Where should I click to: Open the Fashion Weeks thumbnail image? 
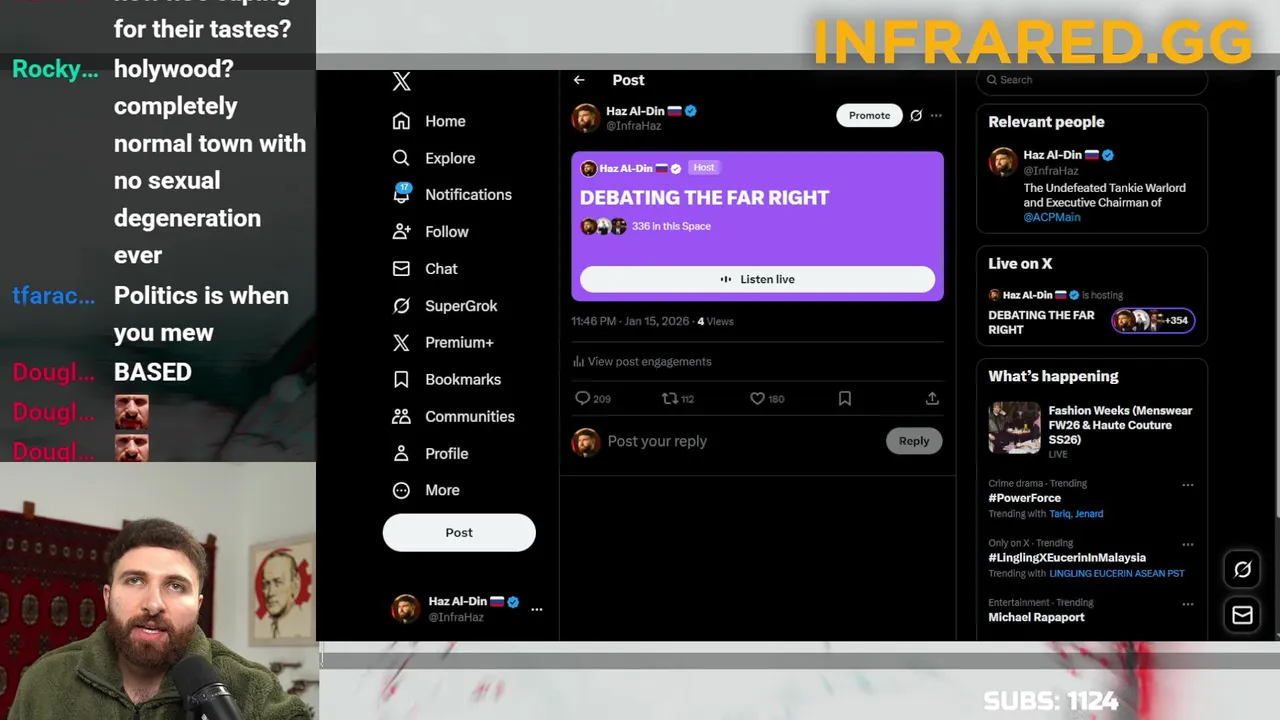[x=1014, y=428]
